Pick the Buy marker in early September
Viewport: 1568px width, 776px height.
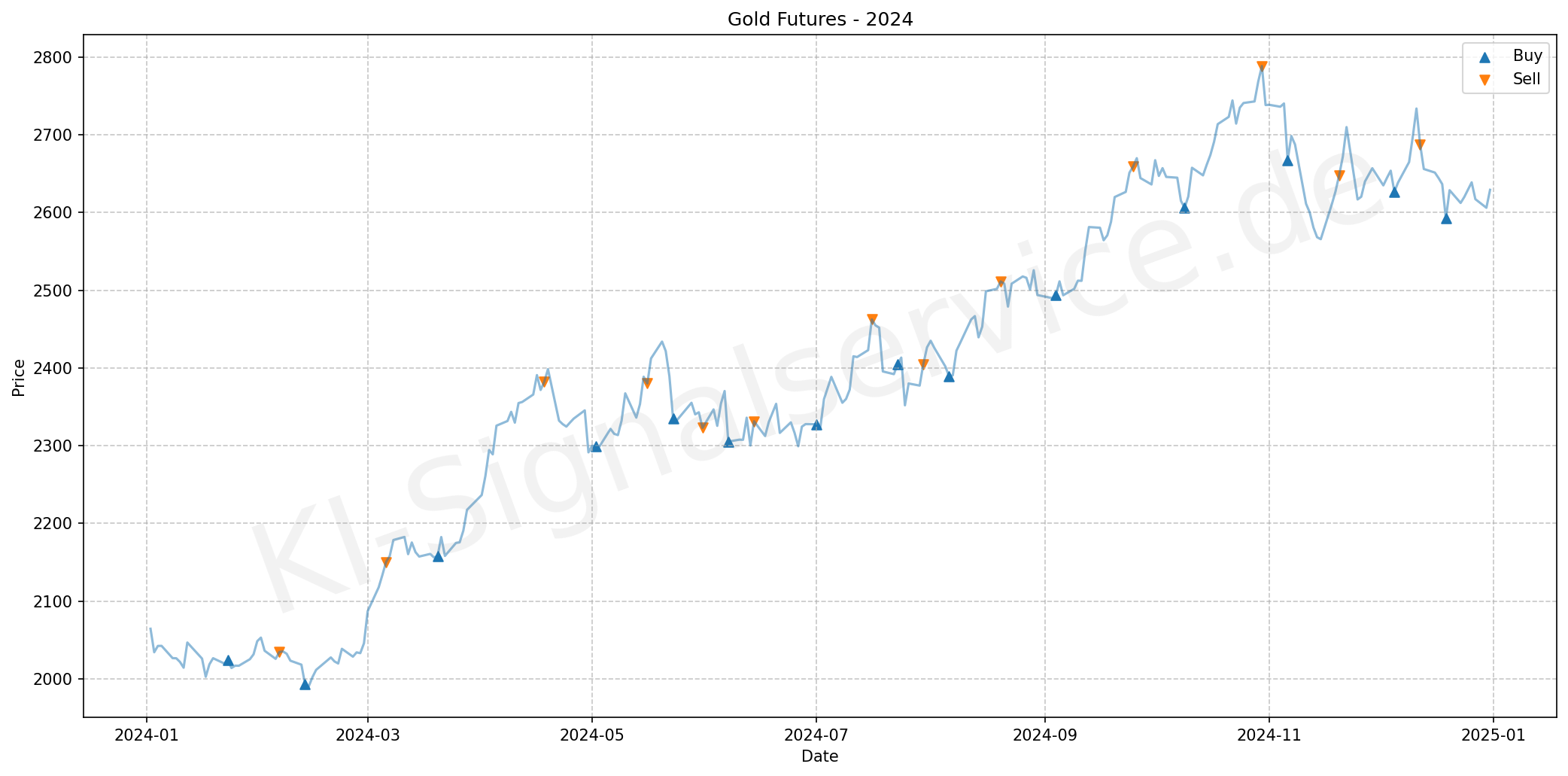tap(1056, 295)
